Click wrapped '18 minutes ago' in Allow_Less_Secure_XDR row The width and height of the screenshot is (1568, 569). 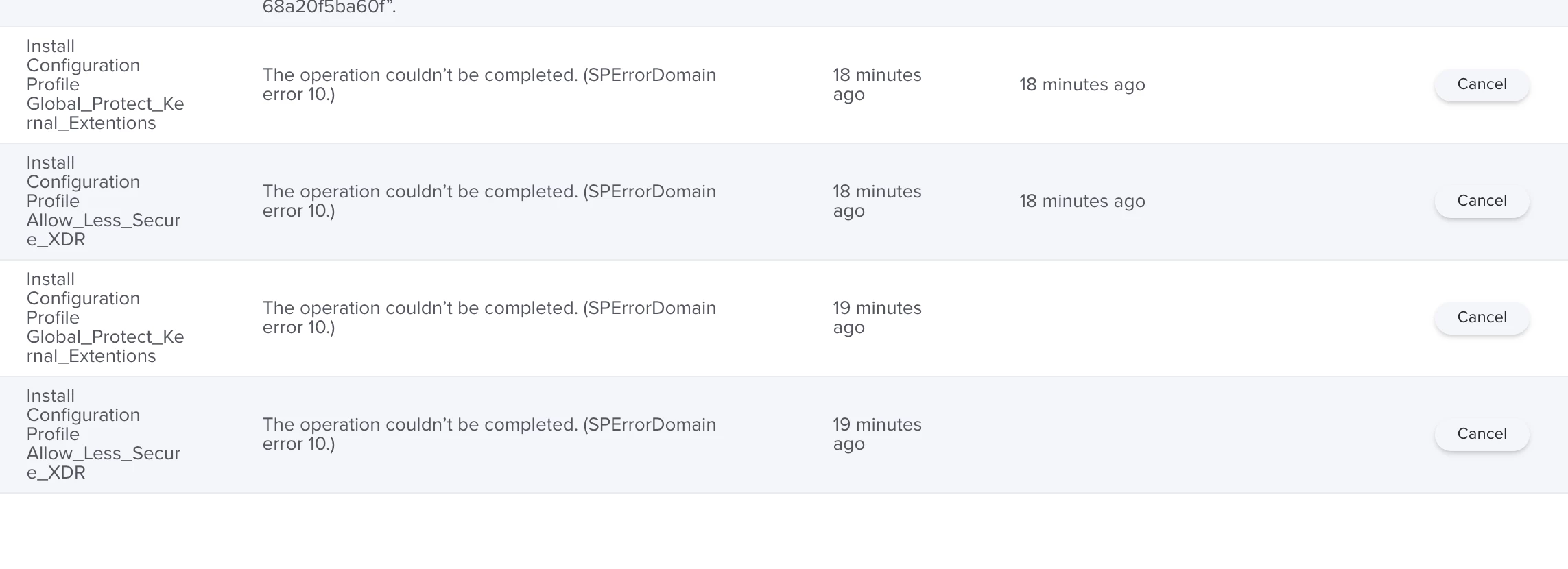tap(877, 201)
